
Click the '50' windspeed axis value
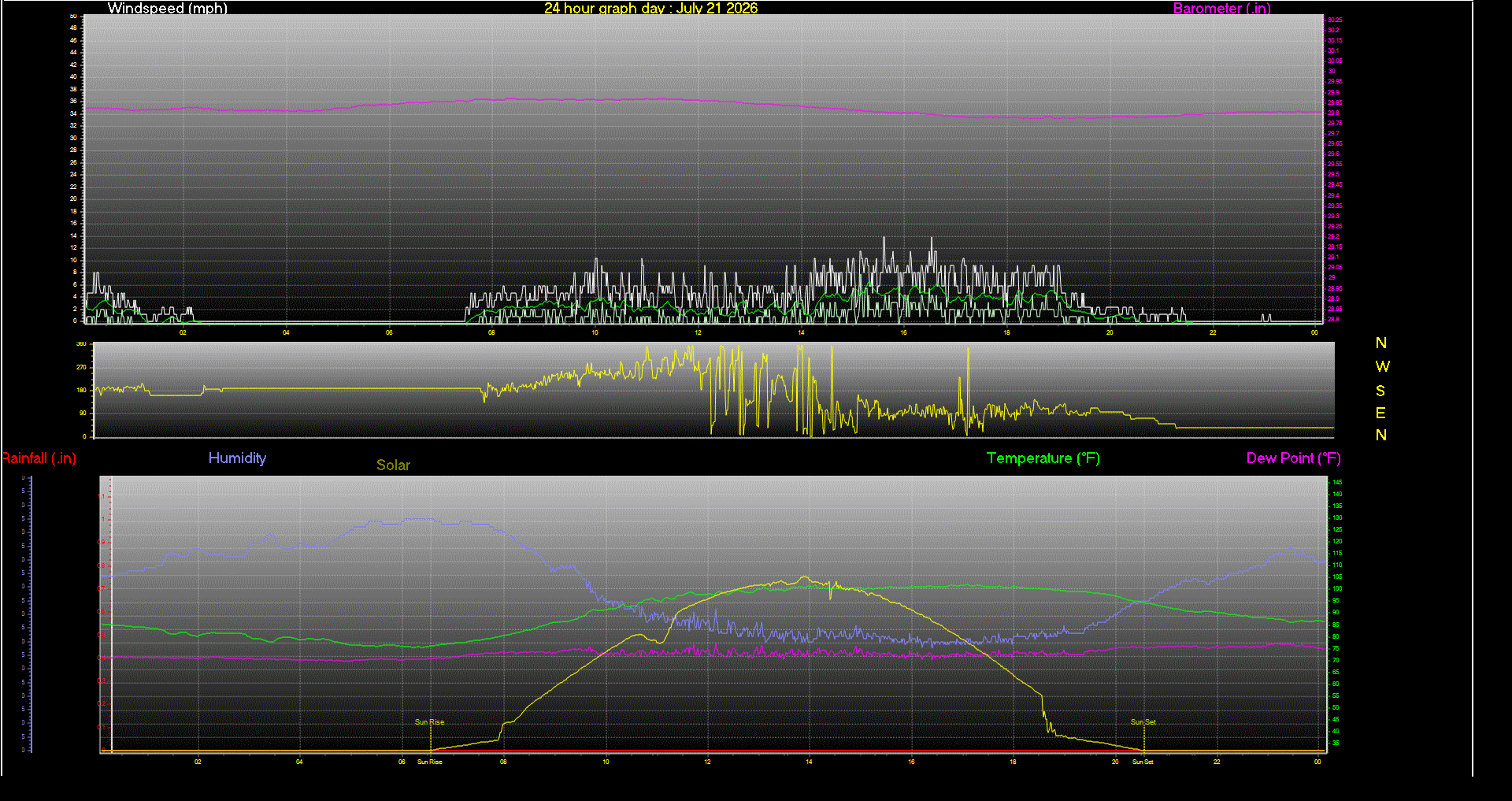click(73, 16)
